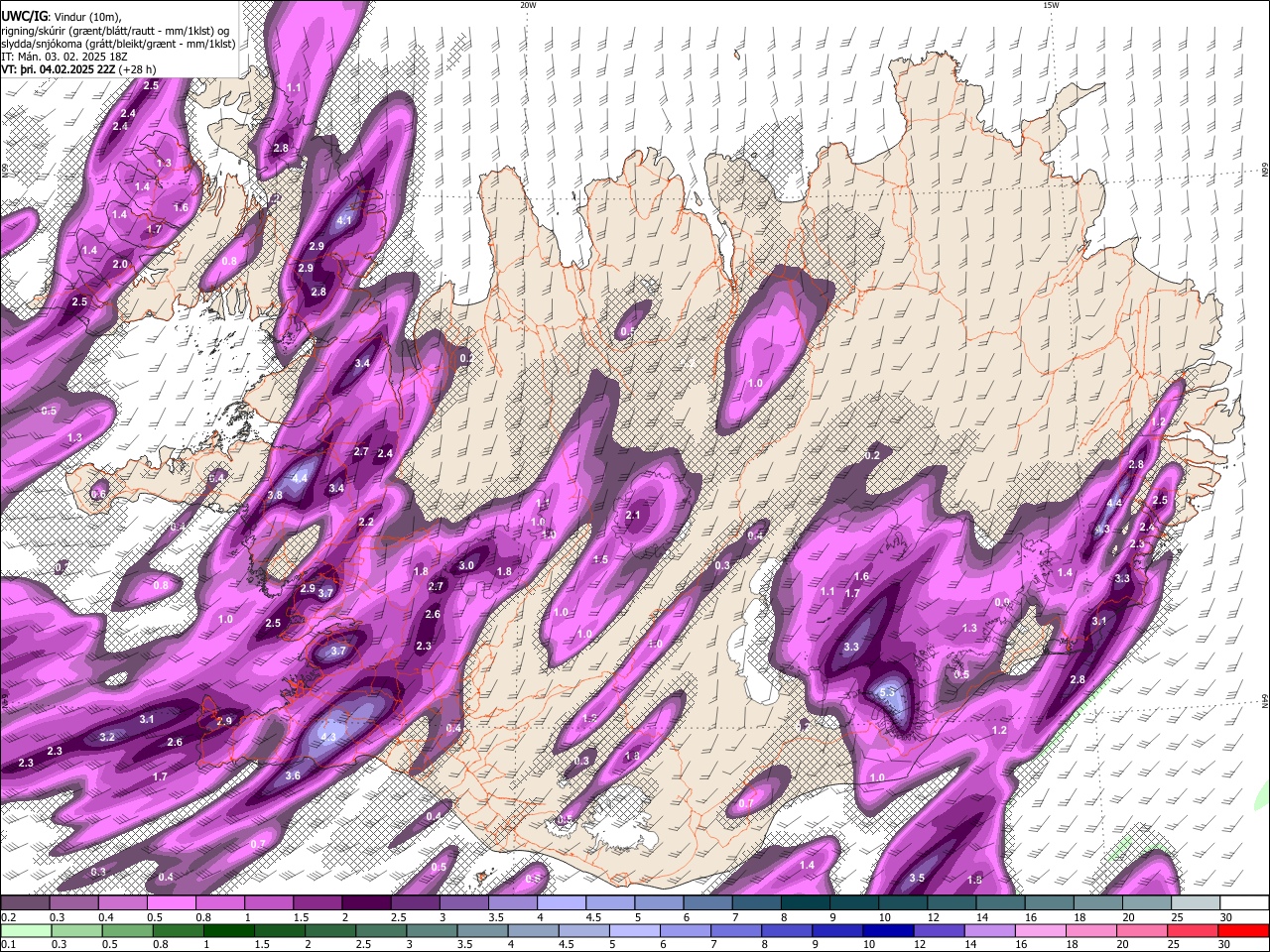Pick darkest purple swatch labeled 2, top legend
This screenshot has height=952, width=1270.
pos(367,902)
